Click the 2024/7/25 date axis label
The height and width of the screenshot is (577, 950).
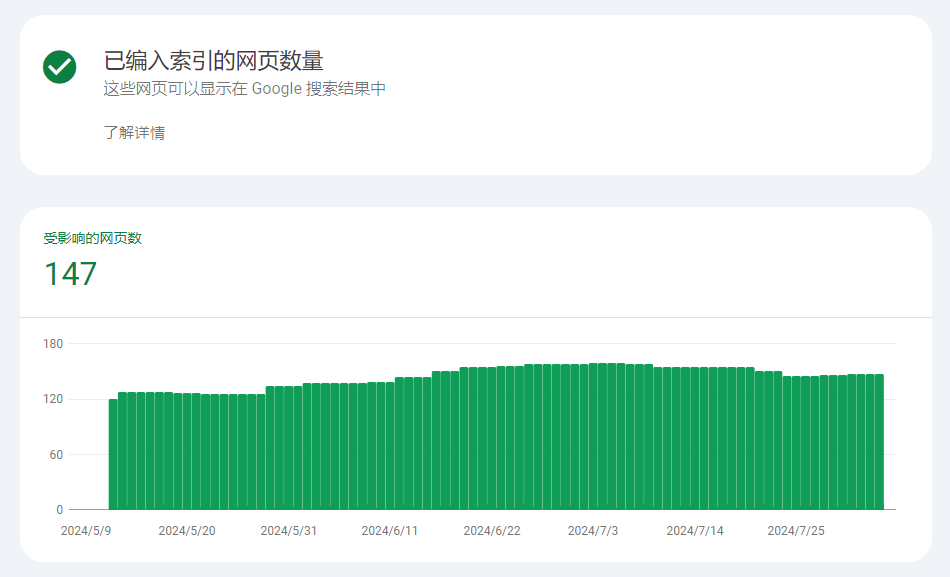(x=796, y=531)
